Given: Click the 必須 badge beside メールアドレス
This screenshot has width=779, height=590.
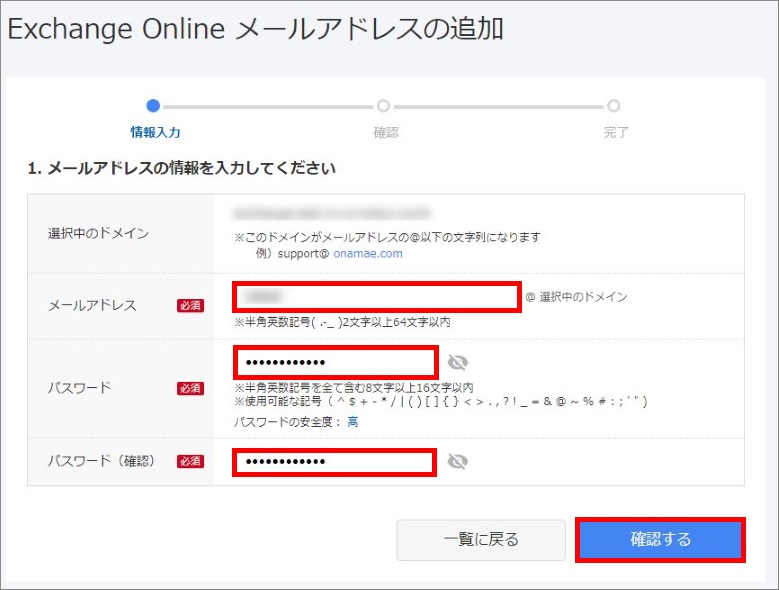Looking at the screenshot, I should (190, 305).
